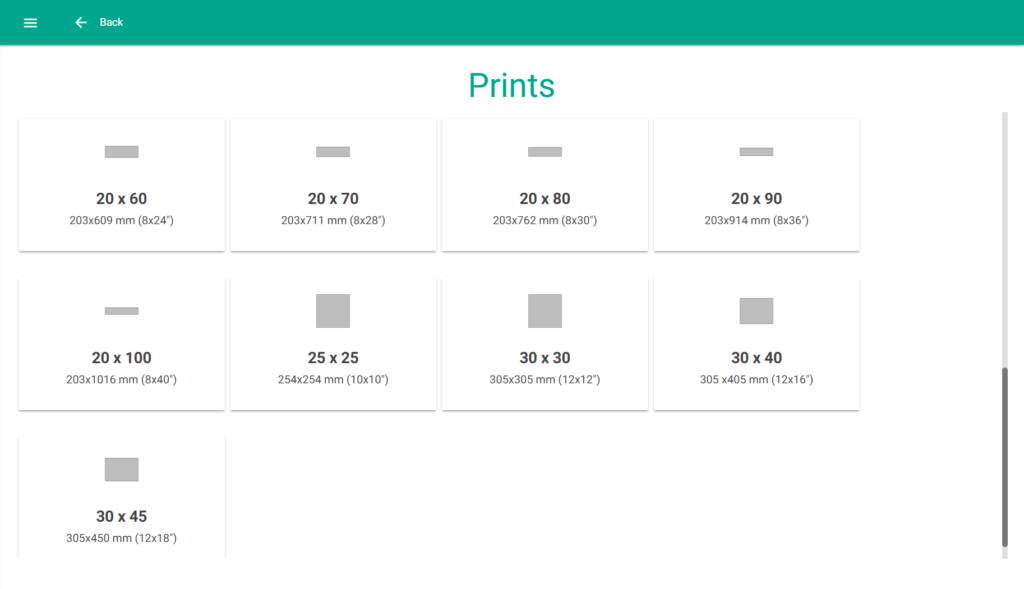Click the 305x305 mm (12x12") text
Screen dimensions: 1024x589
[545, 379]
